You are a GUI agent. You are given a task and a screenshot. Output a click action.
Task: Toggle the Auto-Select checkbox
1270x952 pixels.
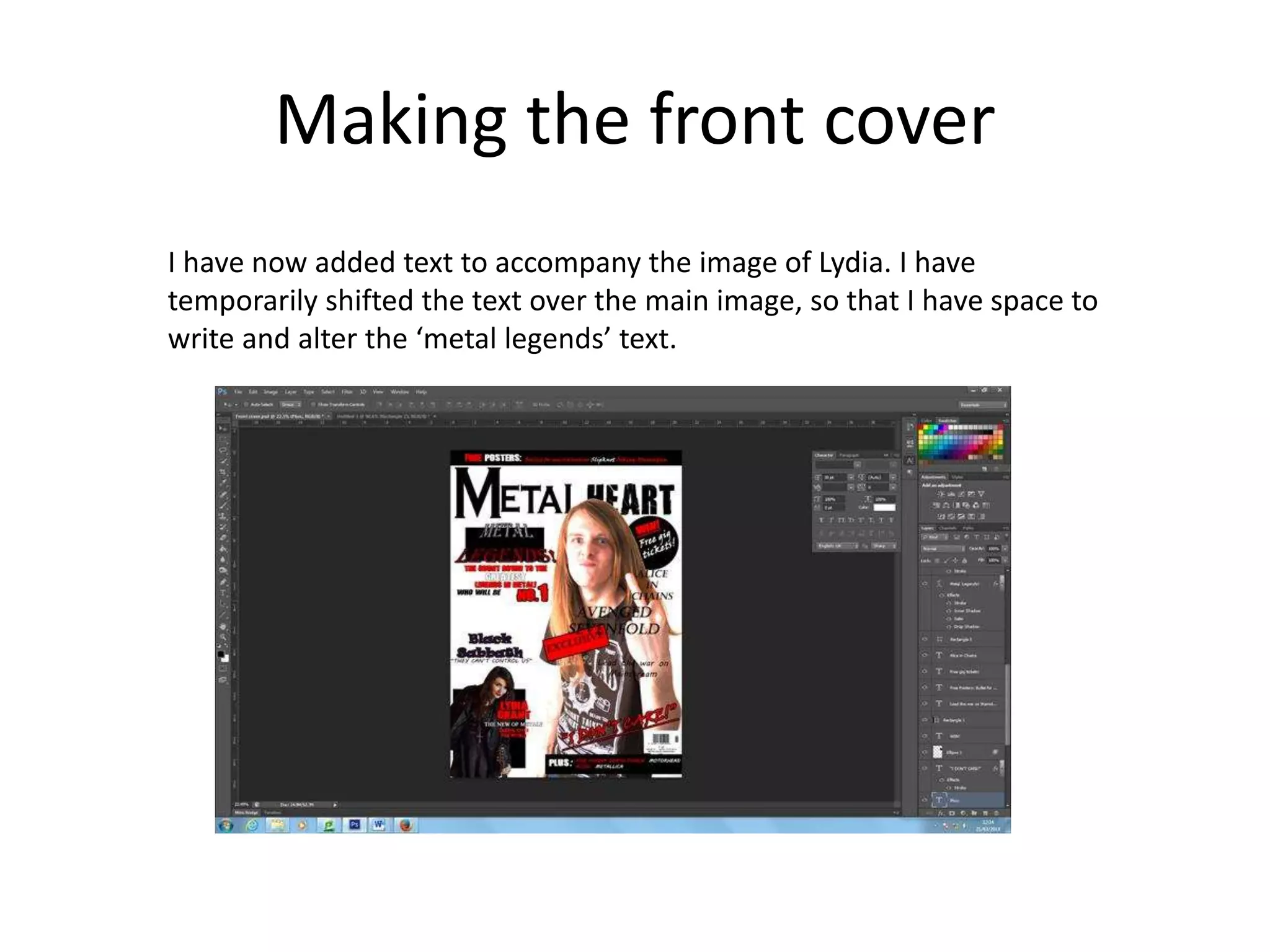pyautogui.click(x=246, y=405)
